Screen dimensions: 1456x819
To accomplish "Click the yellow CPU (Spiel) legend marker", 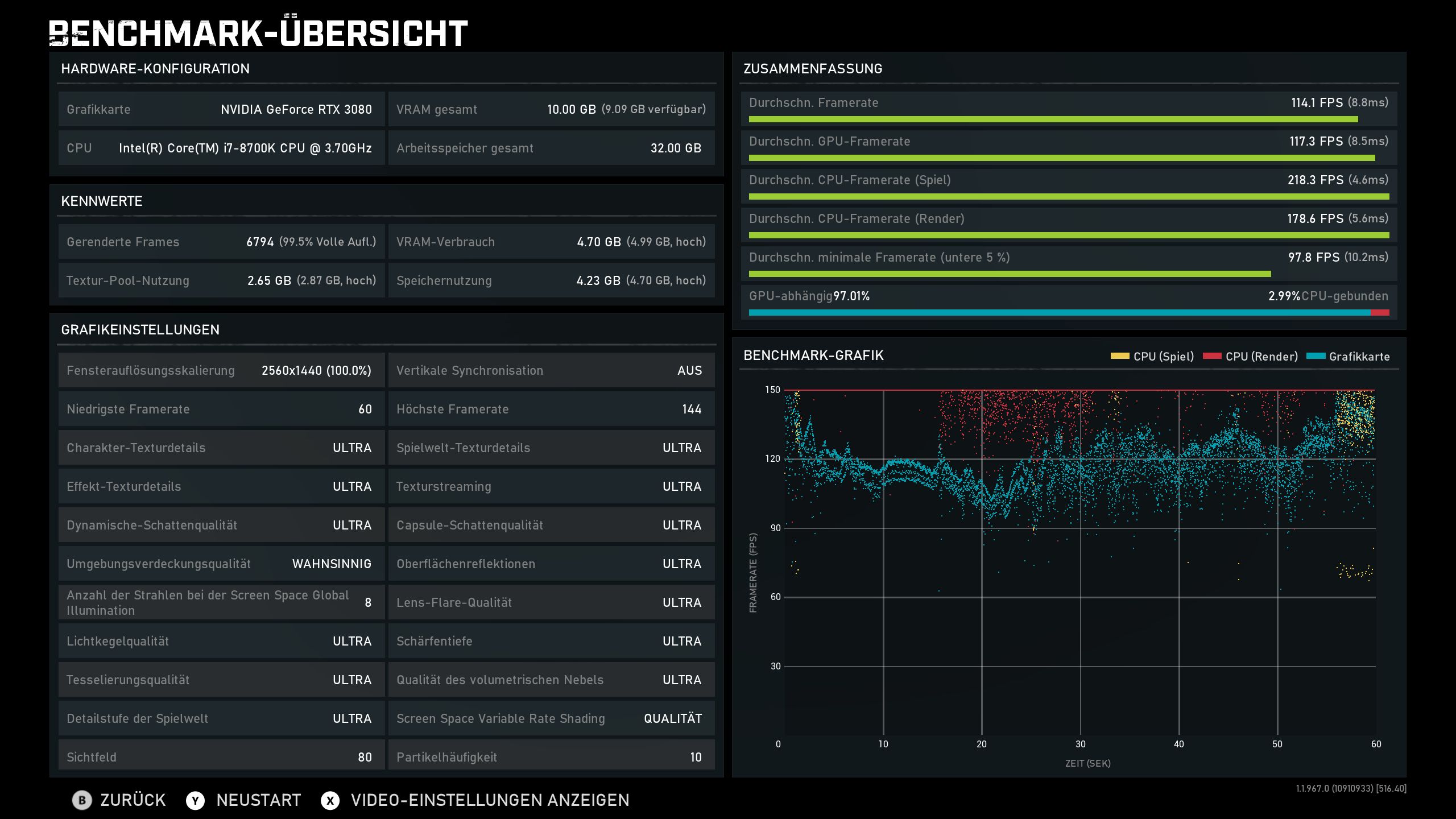I will pyautogui.click(x=1119, y=357).
